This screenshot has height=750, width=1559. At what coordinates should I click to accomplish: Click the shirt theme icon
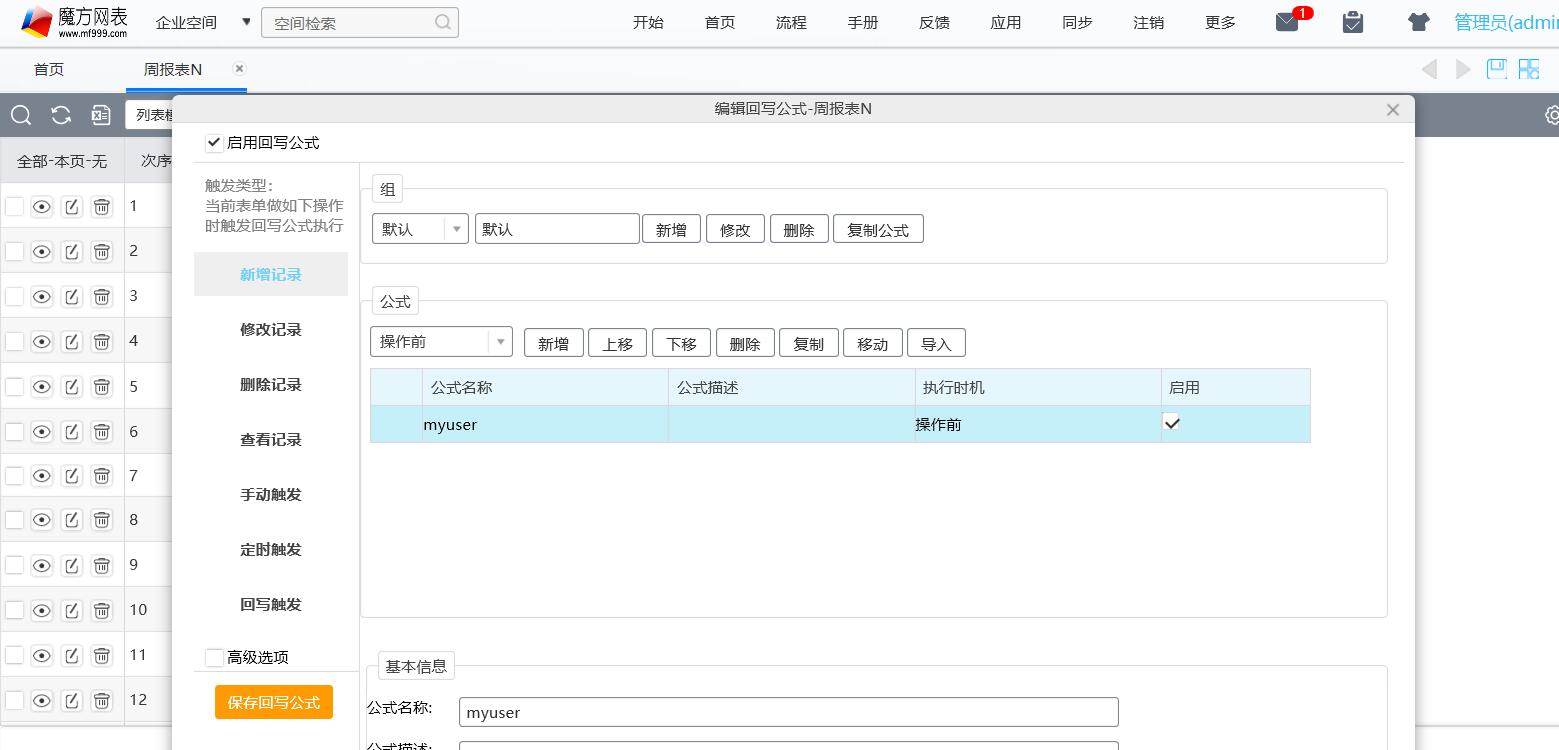tap(1418, 22)
